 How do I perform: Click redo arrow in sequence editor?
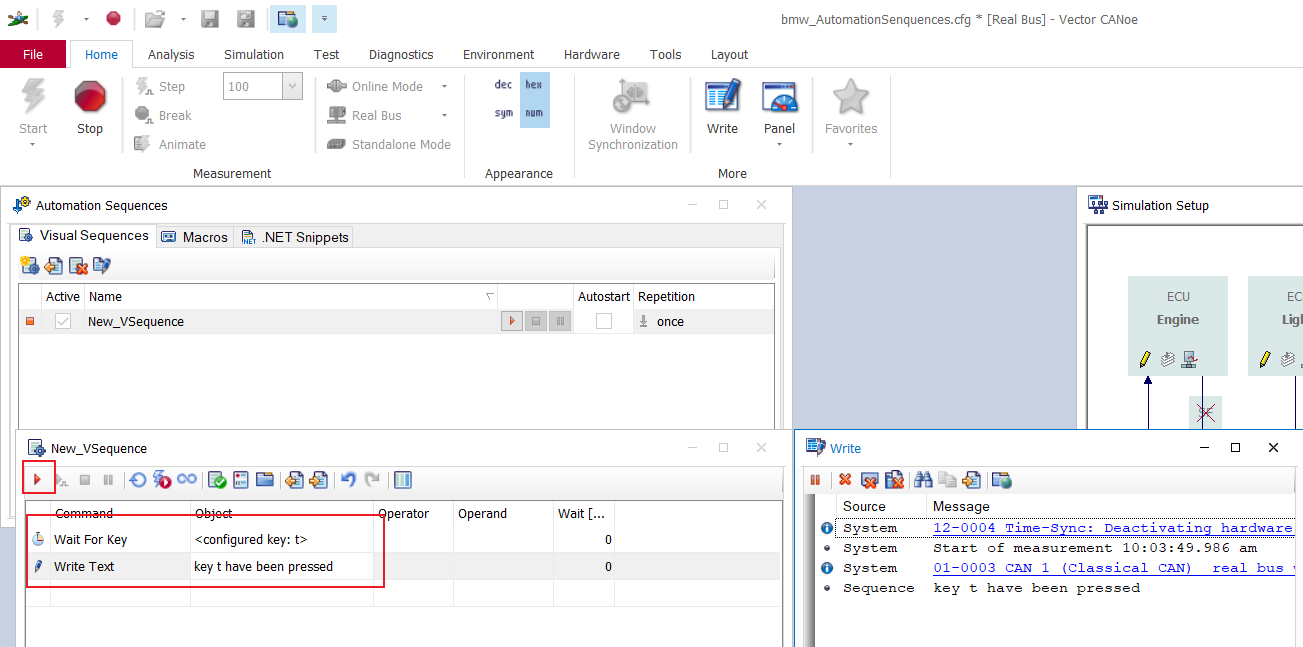tap(372, 480)
